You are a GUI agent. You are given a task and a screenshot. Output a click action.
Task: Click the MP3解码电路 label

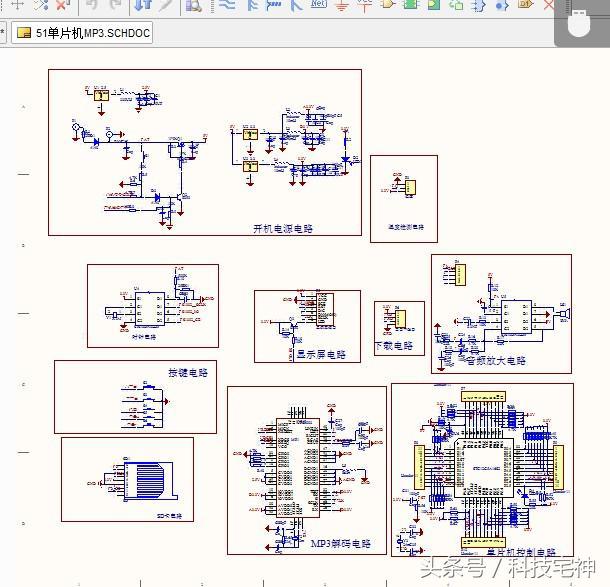click(x=341, y=543)
